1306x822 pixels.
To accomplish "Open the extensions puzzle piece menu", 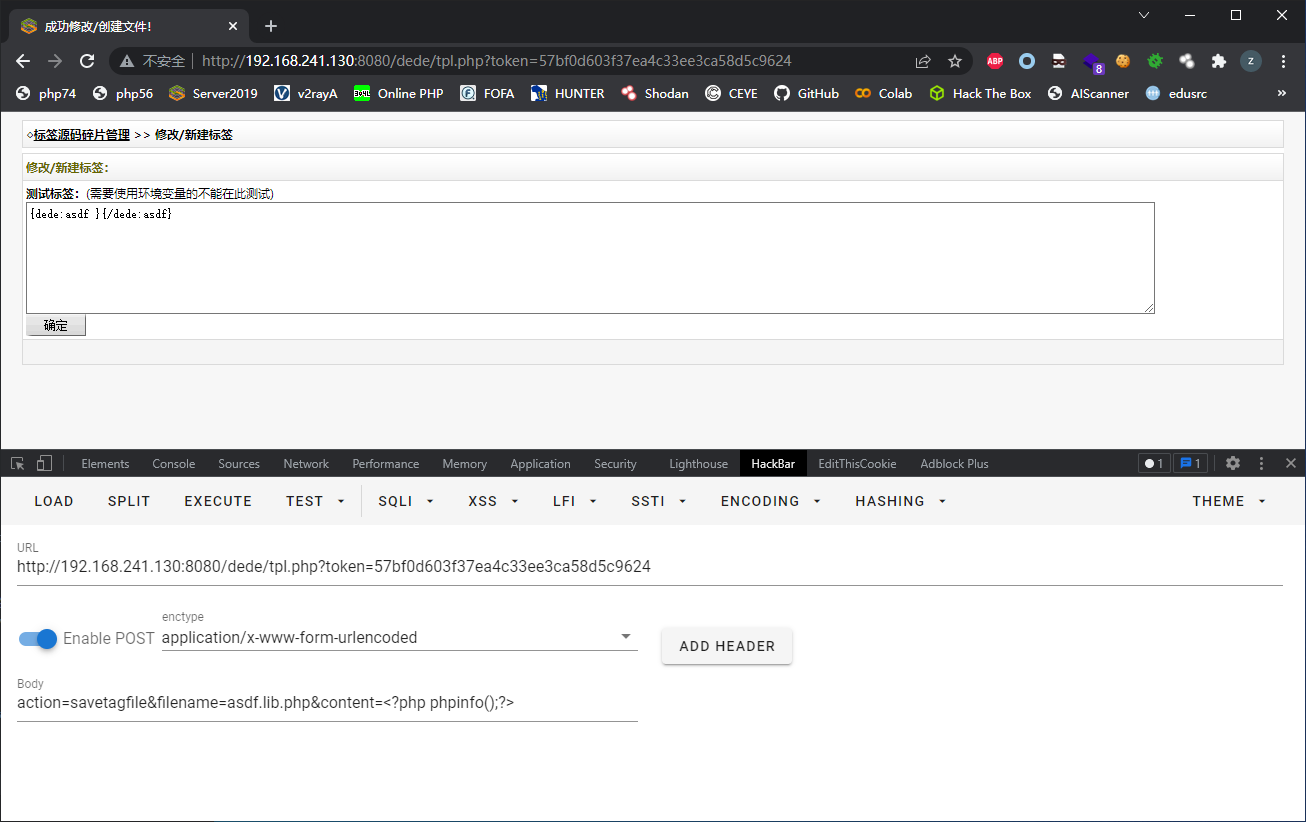I will pos(1219,61).
